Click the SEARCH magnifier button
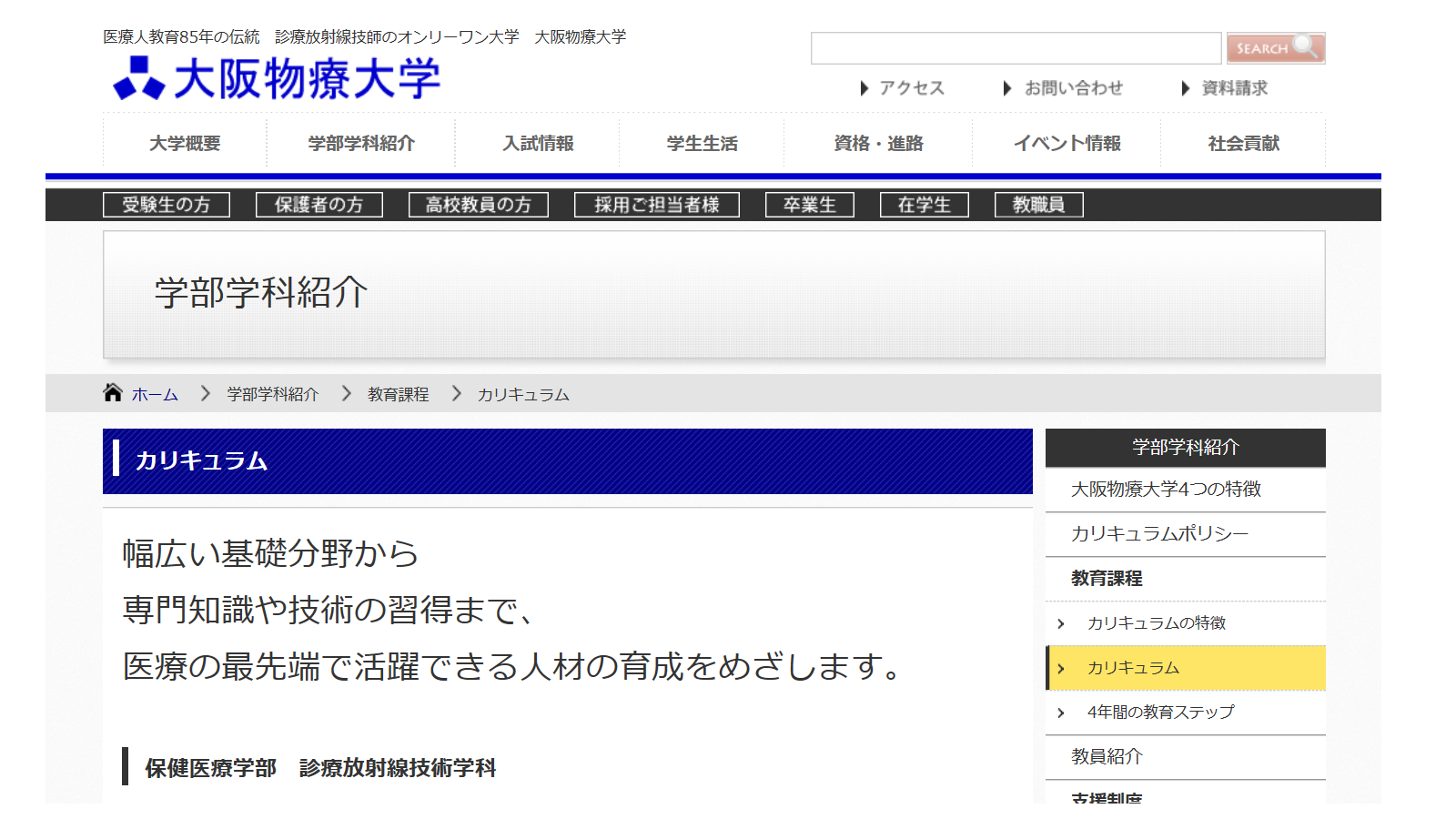 (x=1276, y=48)
